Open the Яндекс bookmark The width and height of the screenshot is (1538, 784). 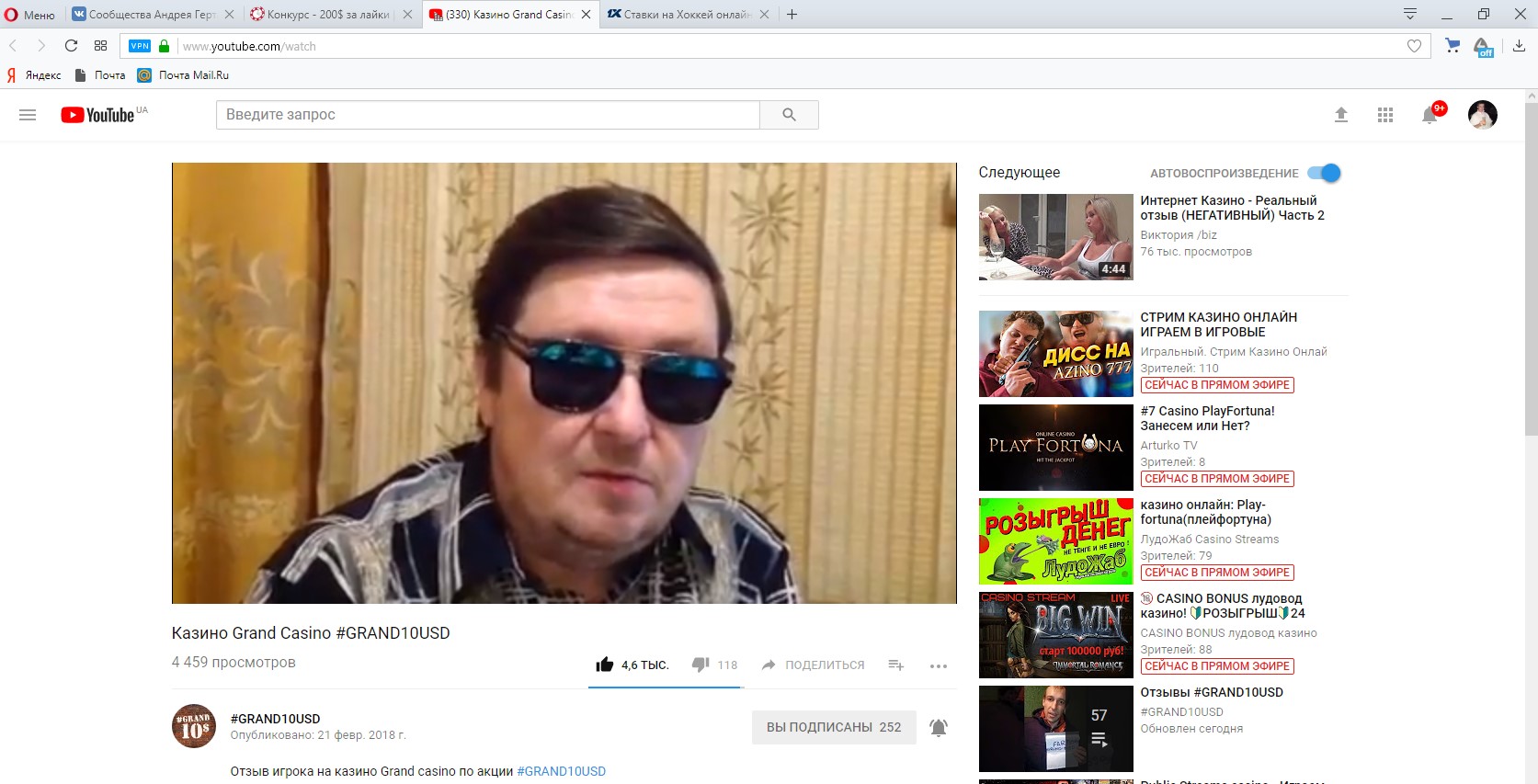34,75
